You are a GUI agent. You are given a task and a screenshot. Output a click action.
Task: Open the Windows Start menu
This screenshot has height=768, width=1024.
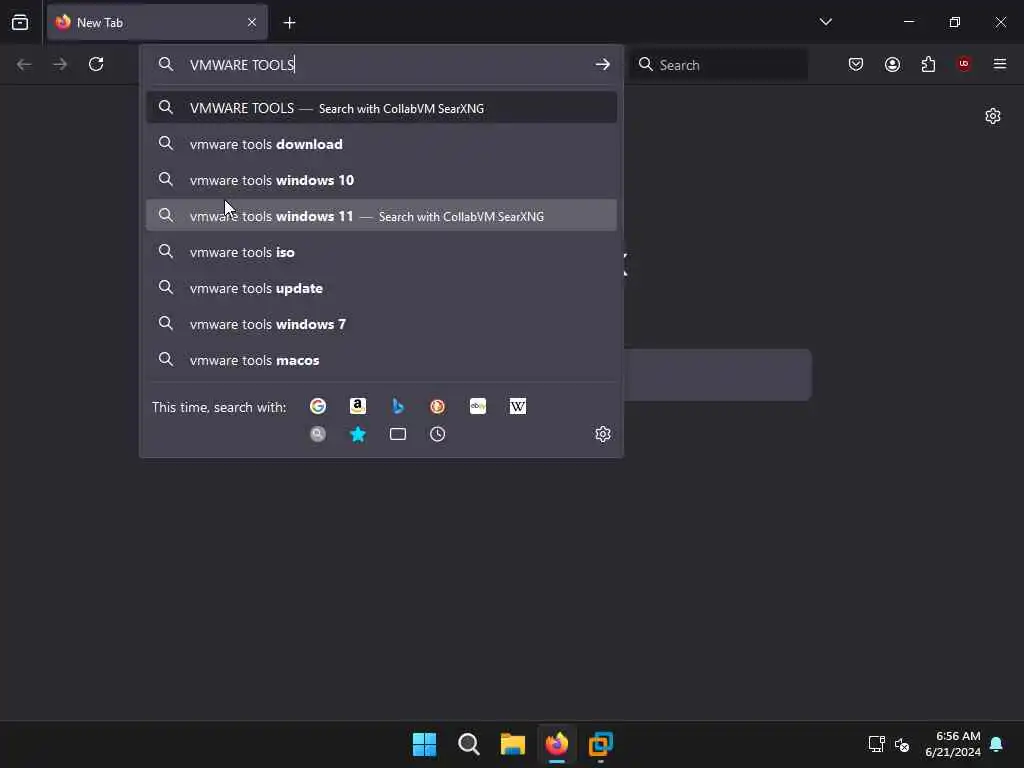tap(424, 744)
